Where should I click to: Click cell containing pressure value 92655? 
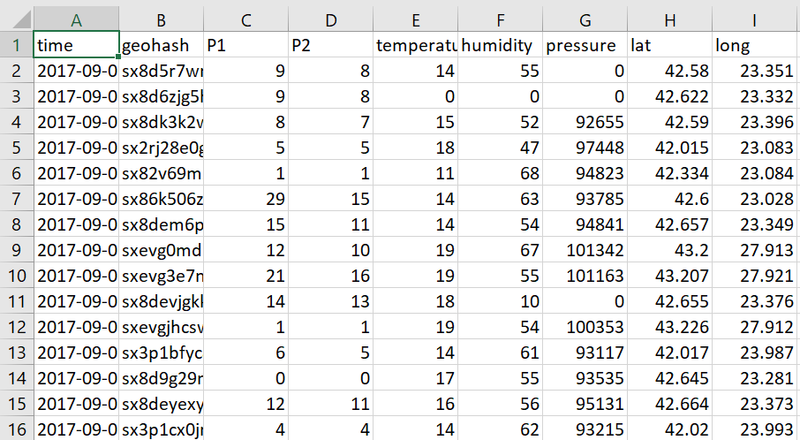click(585, 122)
